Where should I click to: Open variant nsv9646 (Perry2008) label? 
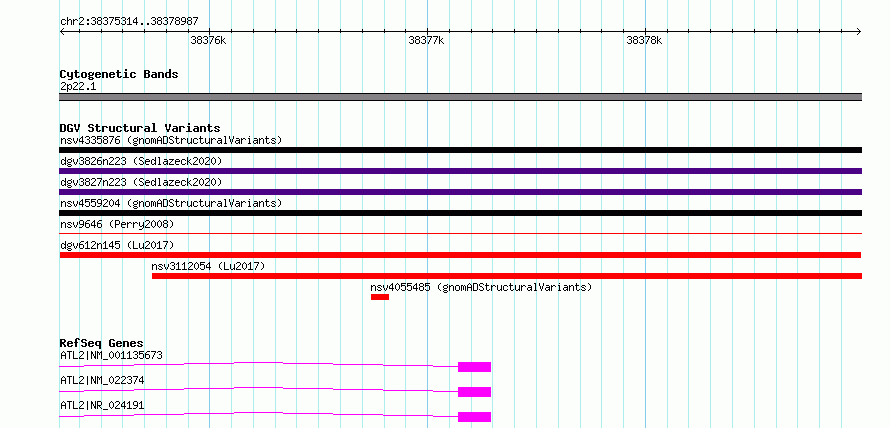pos(117,224)
